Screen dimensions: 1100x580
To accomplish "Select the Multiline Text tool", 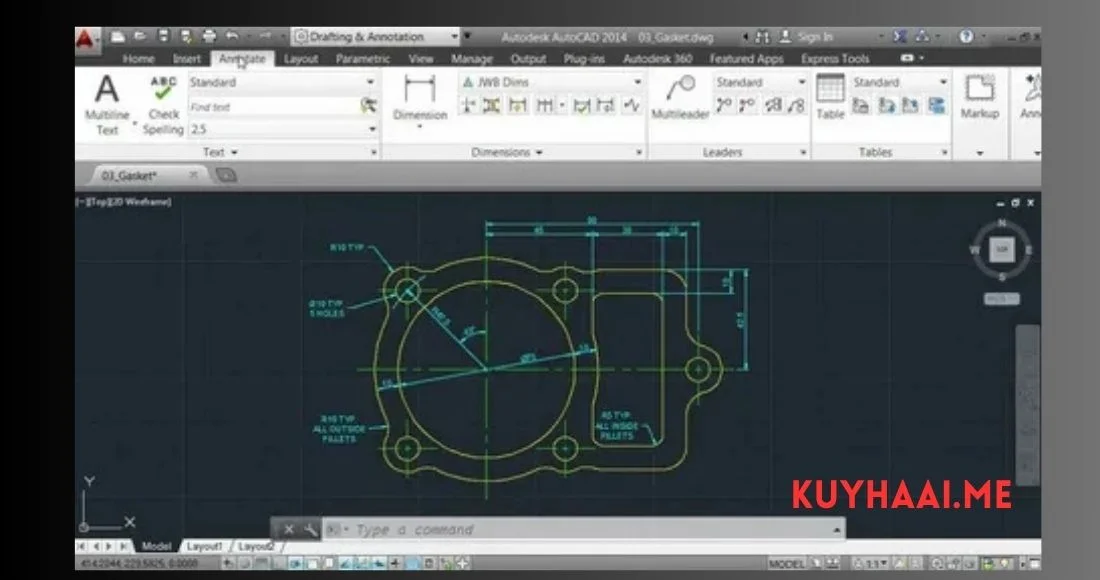I will pyautogui.click(x=107, y=105).
